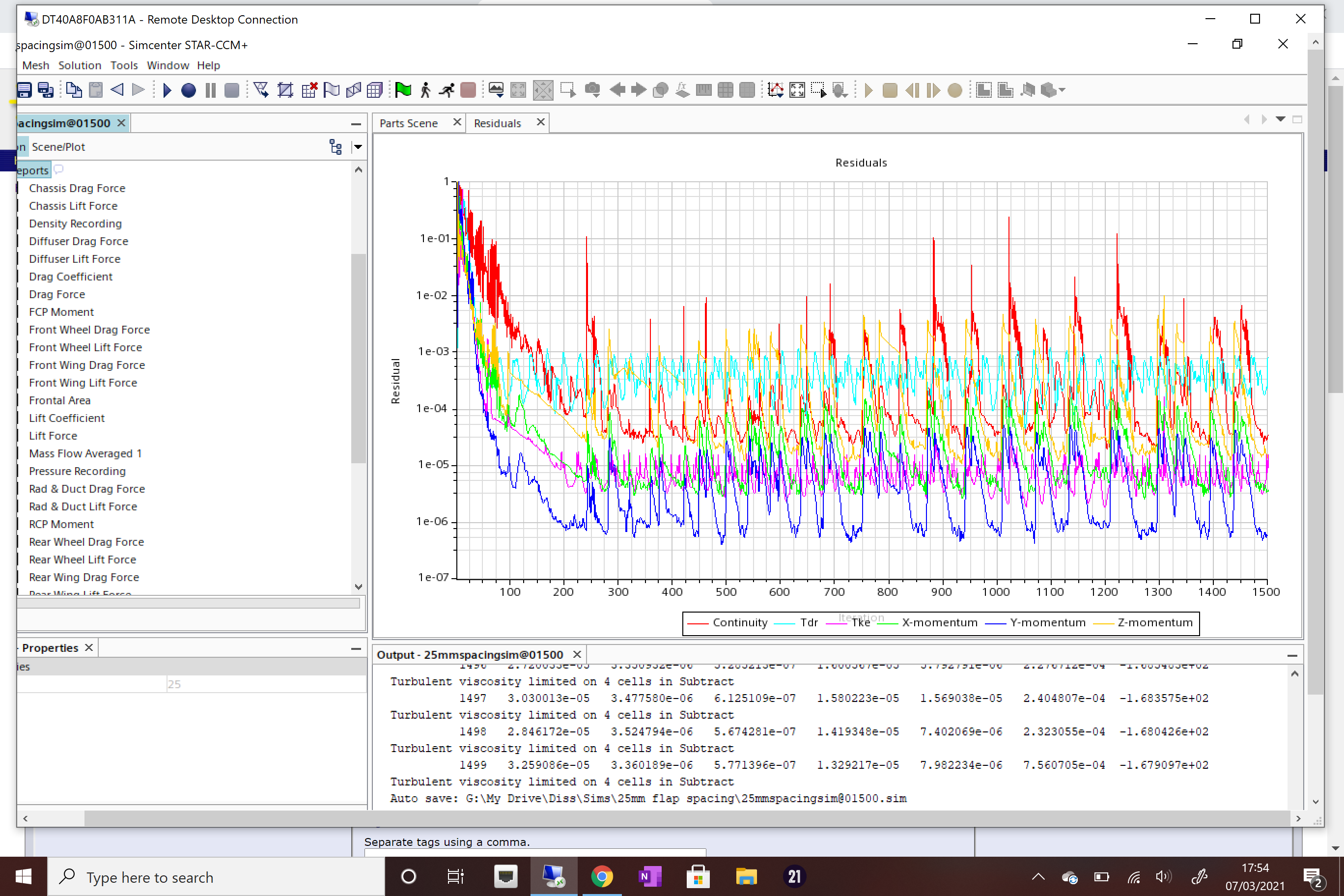Click the Run running-figure icon
The height and width of the screenshot is (896, 1344).
(x=447, y=90)
